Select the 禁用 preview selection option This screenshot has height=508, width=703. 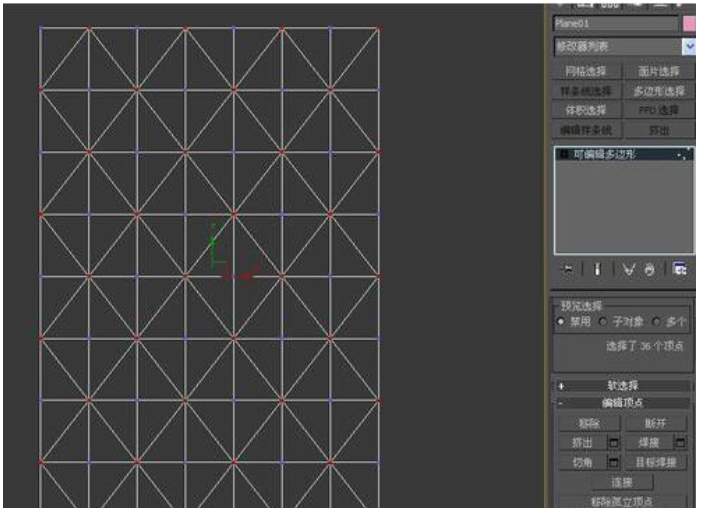[561, 321]
